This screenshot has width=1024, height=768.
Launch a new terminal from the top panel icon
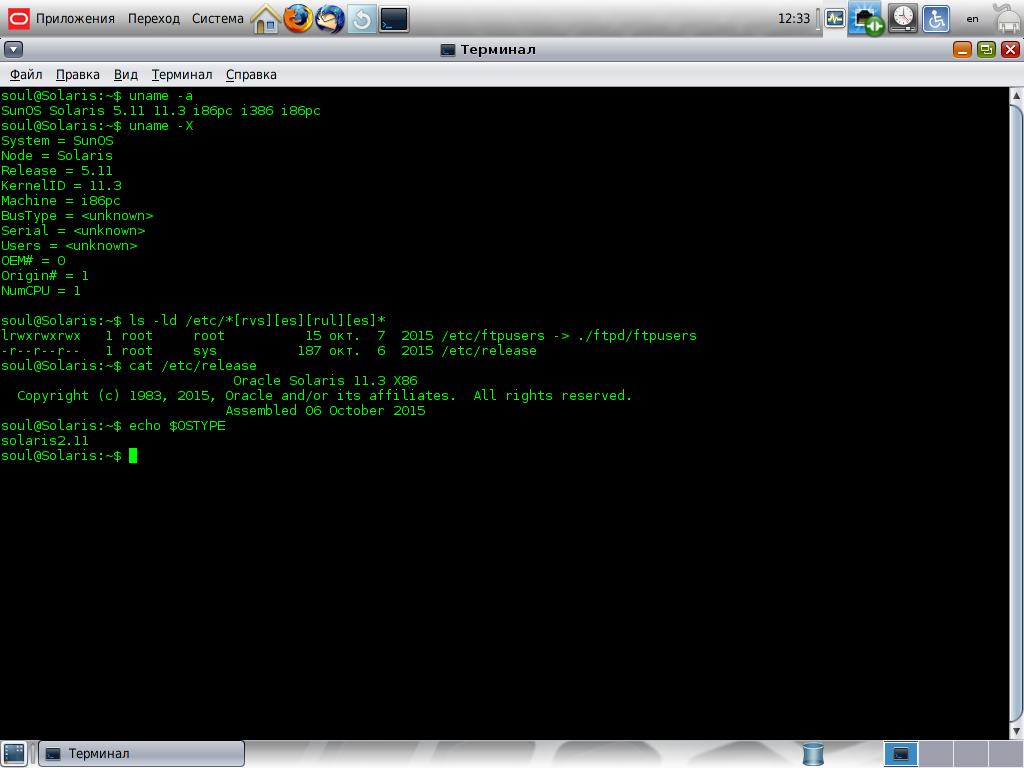(x=394, y=19)
